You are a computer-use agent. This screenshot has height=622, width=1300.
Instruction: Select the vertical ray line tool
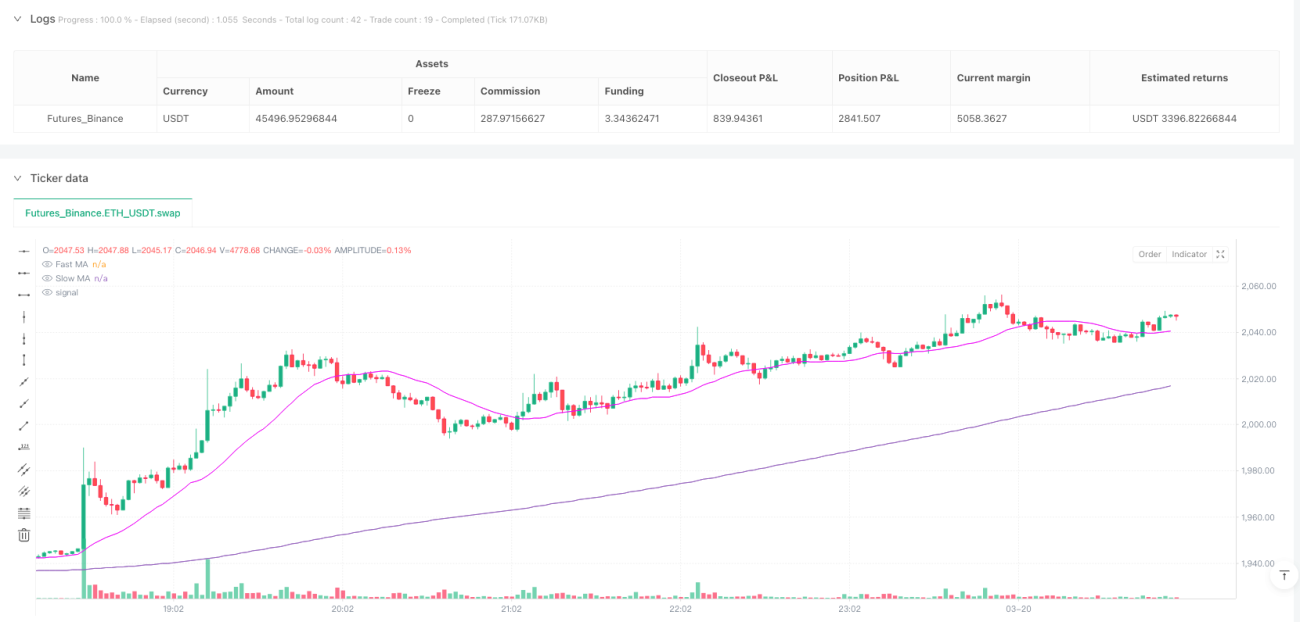[x=24, y=338]
